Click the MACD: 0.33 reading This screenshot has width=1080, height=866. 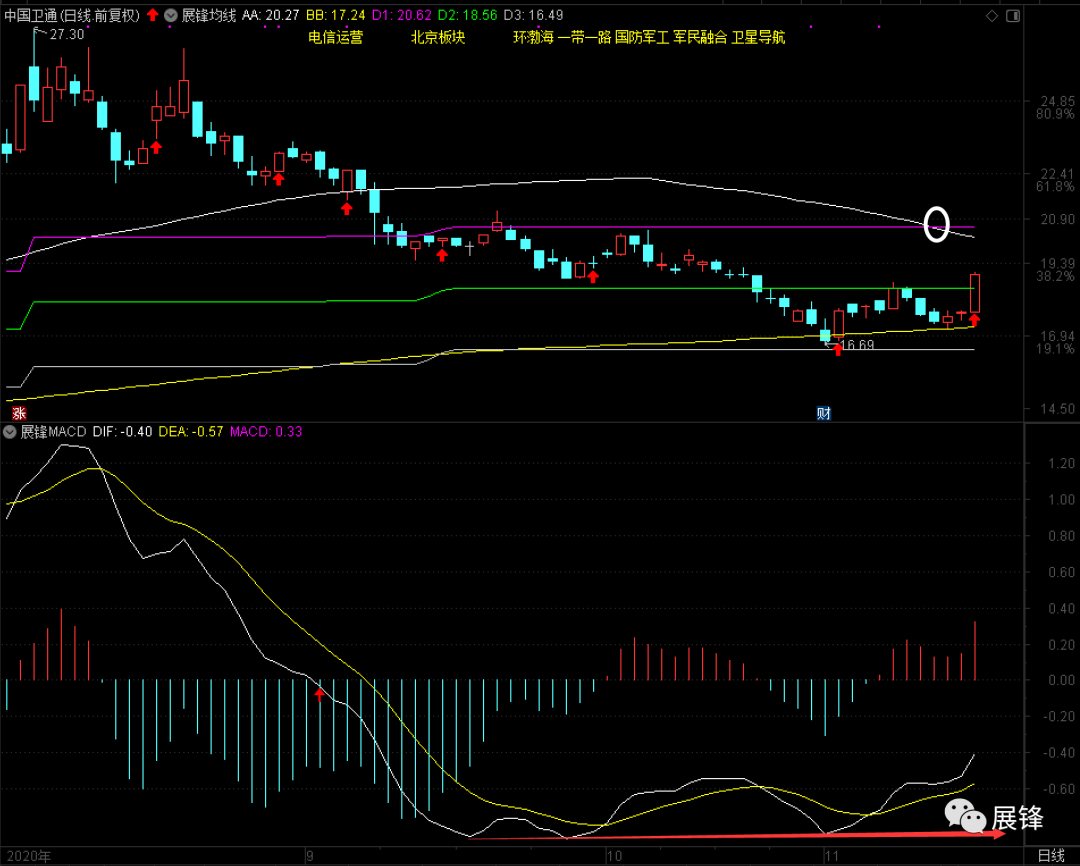[x=266, y=432]
